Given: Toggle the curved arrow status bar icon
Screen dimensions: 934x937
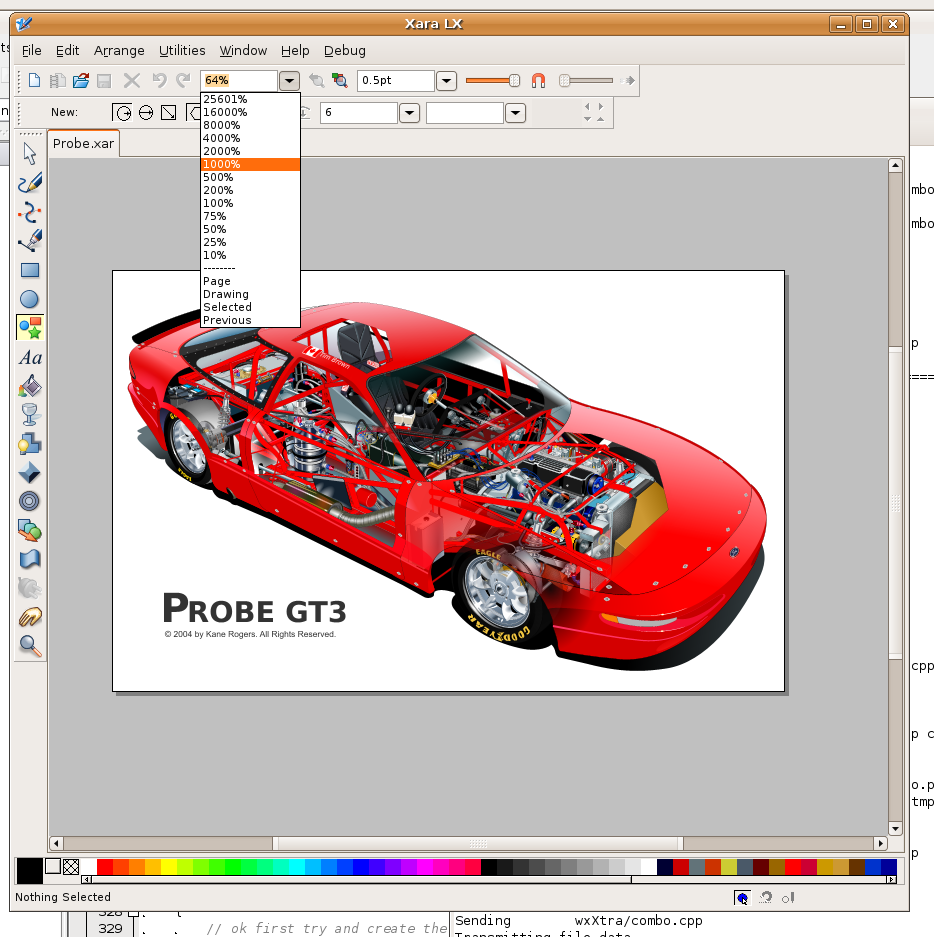Looking at the screenshot, I should pyautogui.click(x=765, y=898).
